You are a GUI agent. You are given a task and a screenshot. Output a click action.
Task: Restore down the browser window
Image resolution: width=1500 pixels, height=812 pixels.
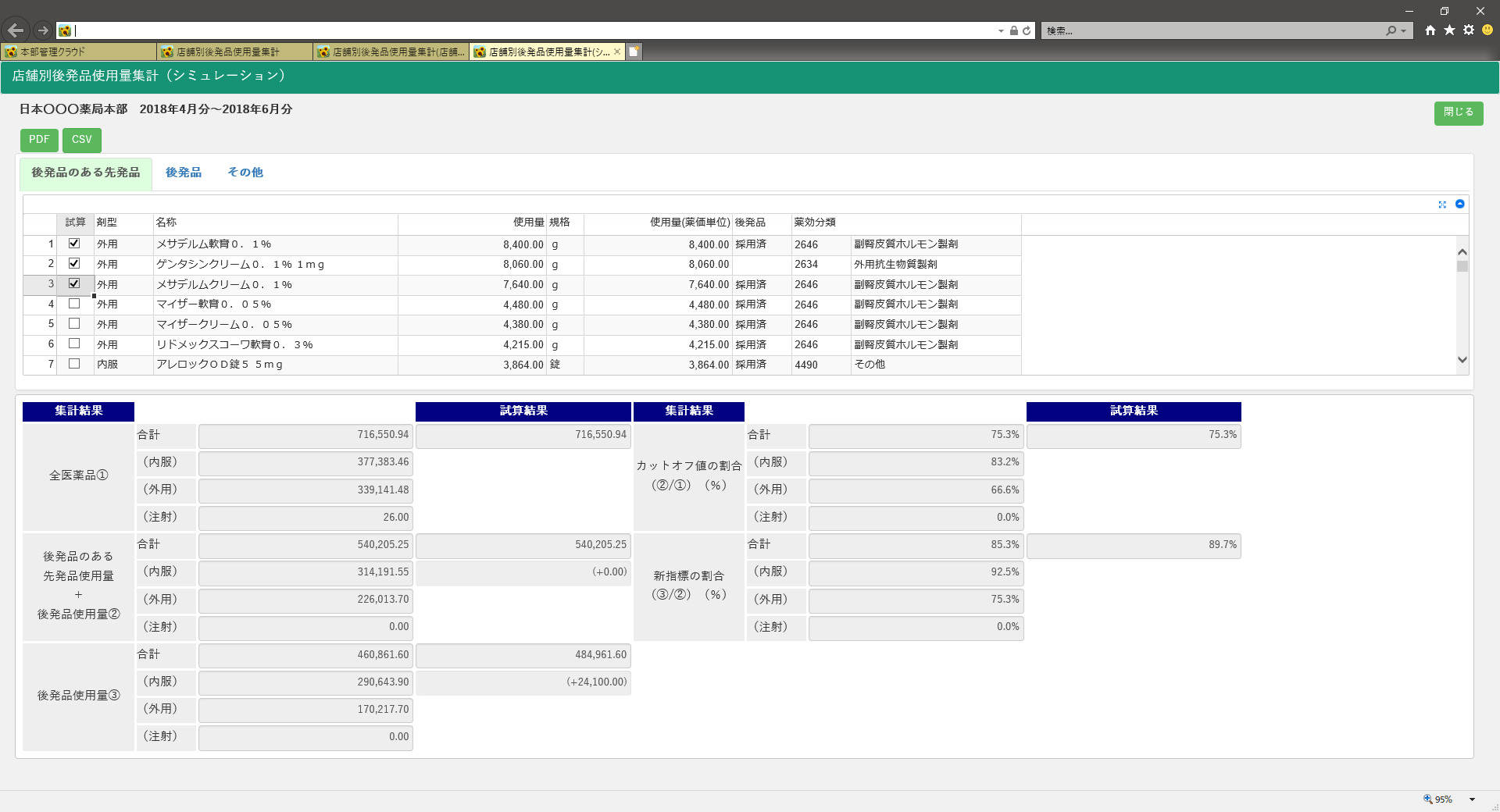[x=1445, y=11]
